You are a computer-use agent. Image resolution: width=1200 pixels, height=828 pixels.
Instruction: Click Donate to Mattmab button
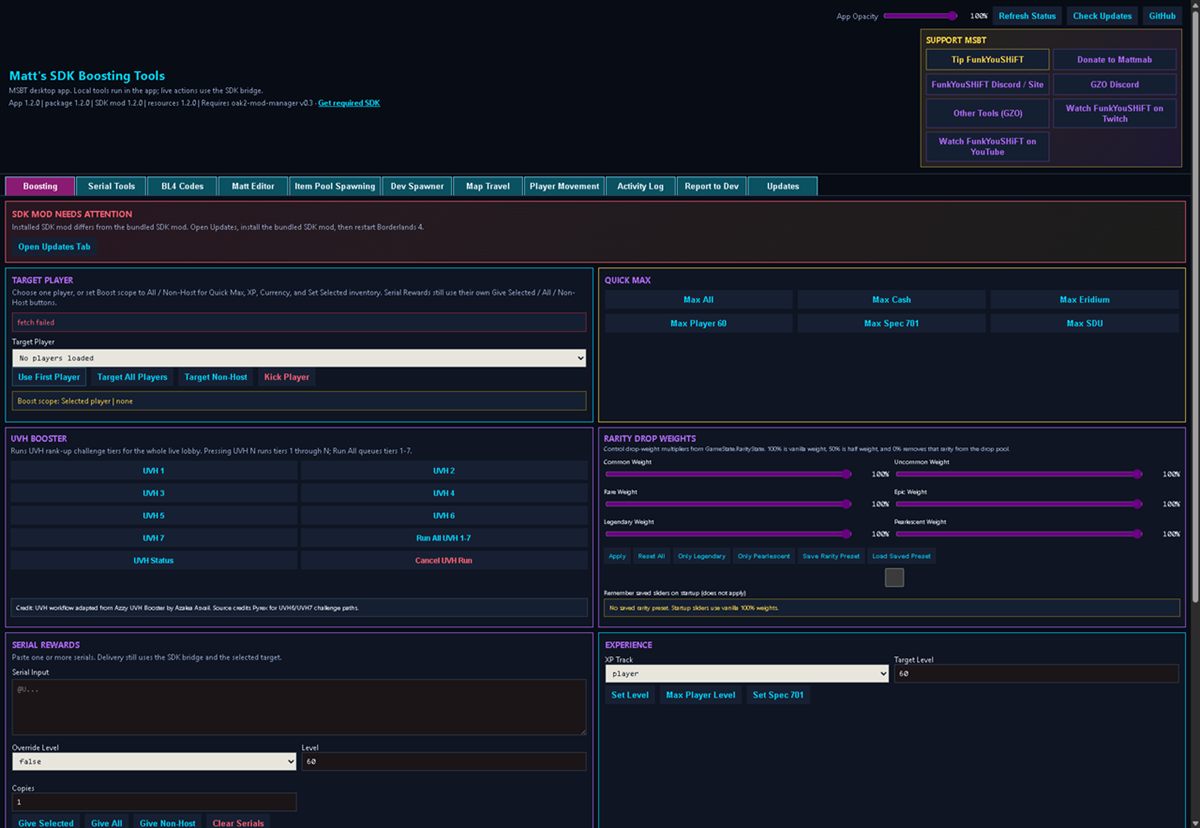(1114, 60)
